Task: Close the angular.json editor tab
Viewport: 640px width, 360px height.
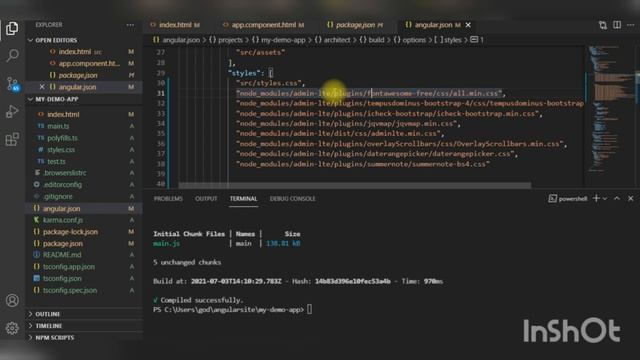Action: (x=468, y=25)
